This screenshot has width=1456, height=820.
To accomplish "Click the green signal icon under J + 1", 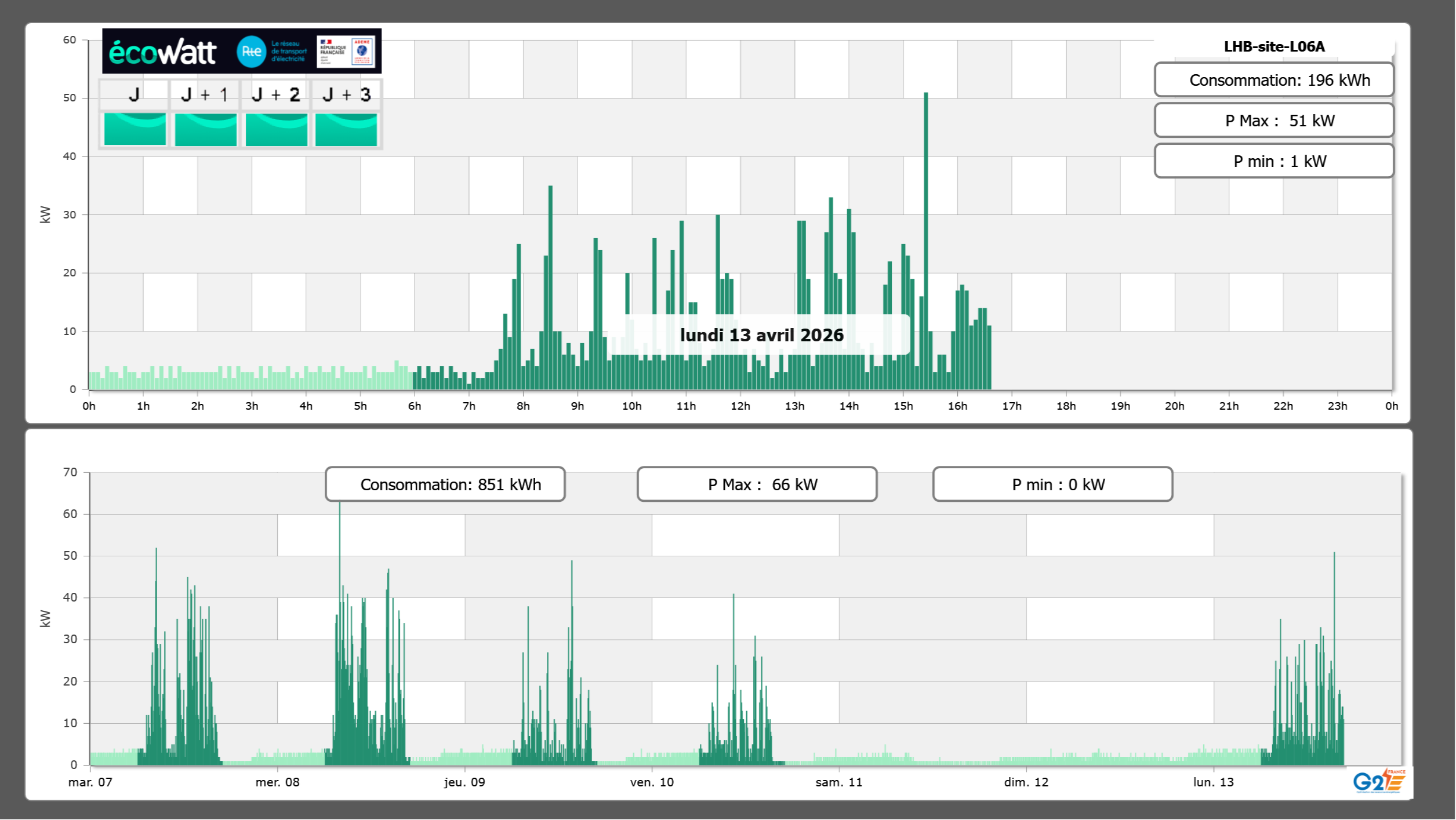I will 205,129.
